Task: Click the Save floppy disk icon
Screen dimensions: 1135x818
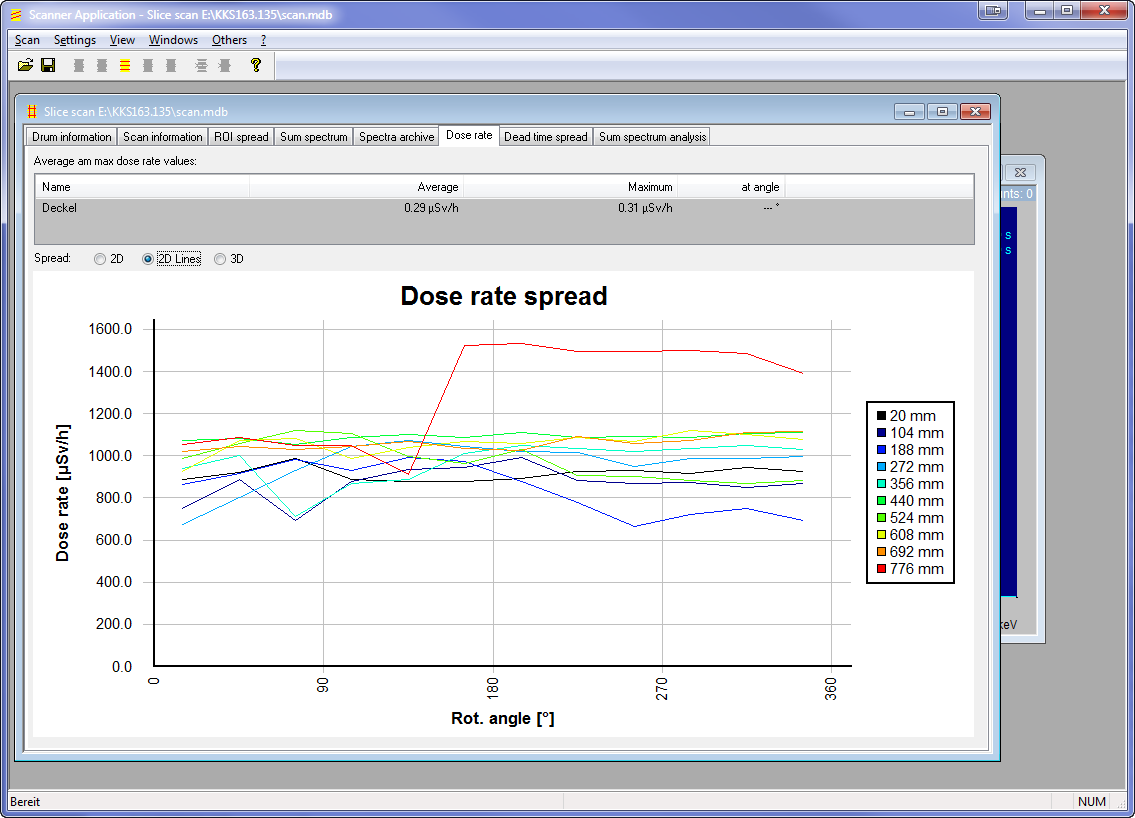Action: (48, 65)
